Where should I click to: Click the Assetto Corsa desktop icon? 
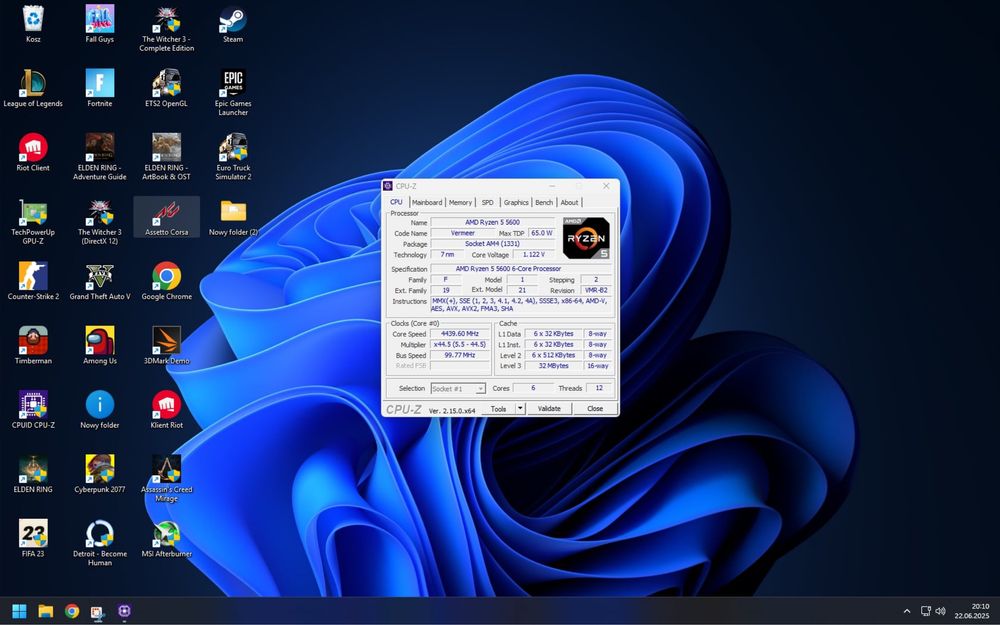pos(166,217)
